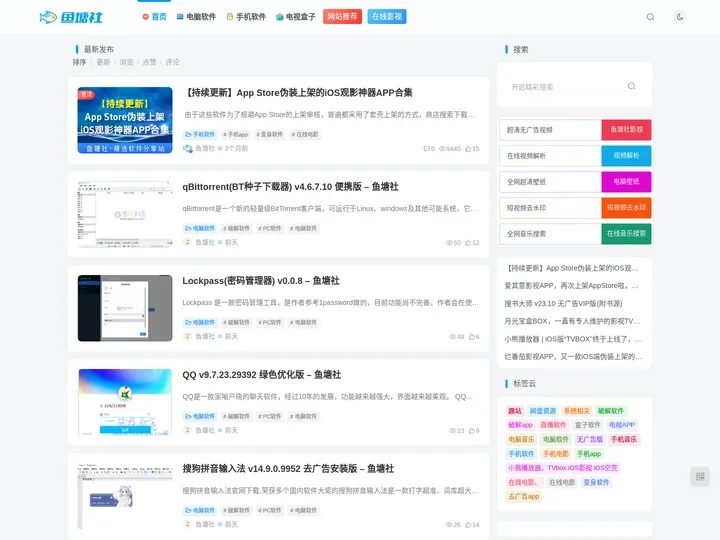Click the 鱼塘社 fish logo
Screen dimensions: 720x540
pyautogui.click(x=71, y=17)
